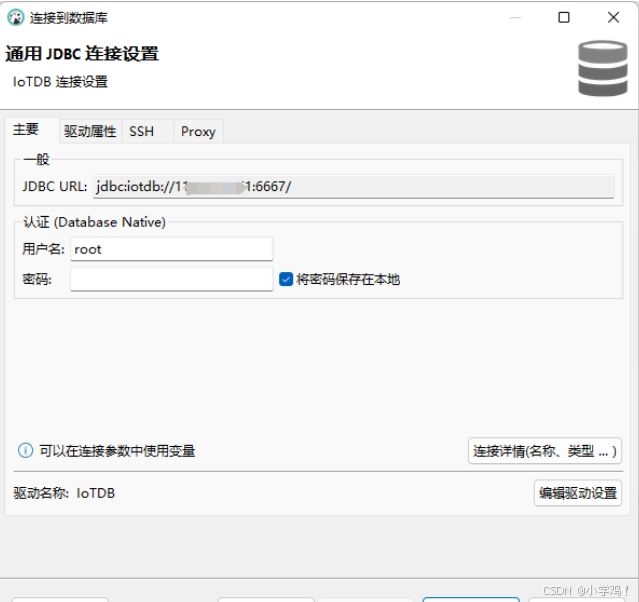Click the DBeaver app icon in title bar

pos(16,18)
